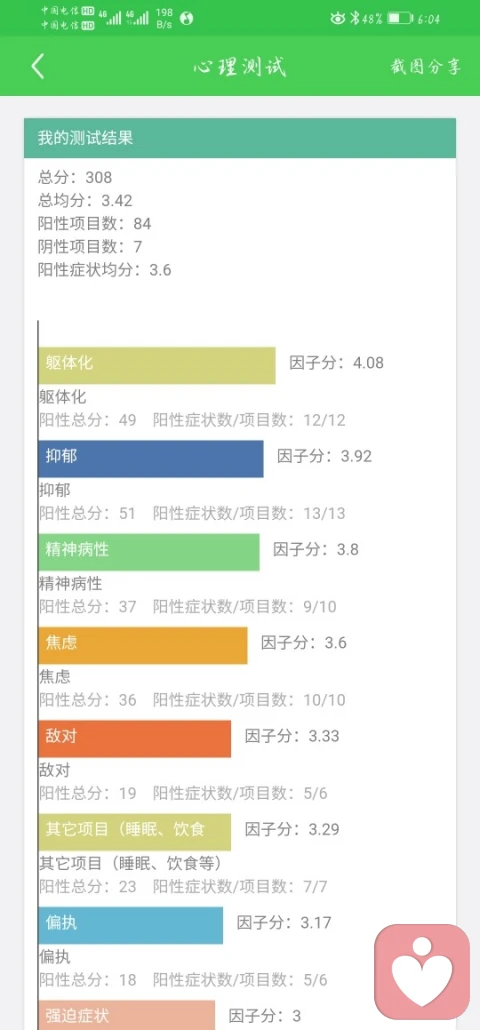Select the orange 焦虑 bar
This screenshot has height=1030, width=480.
tap(143, 645)
